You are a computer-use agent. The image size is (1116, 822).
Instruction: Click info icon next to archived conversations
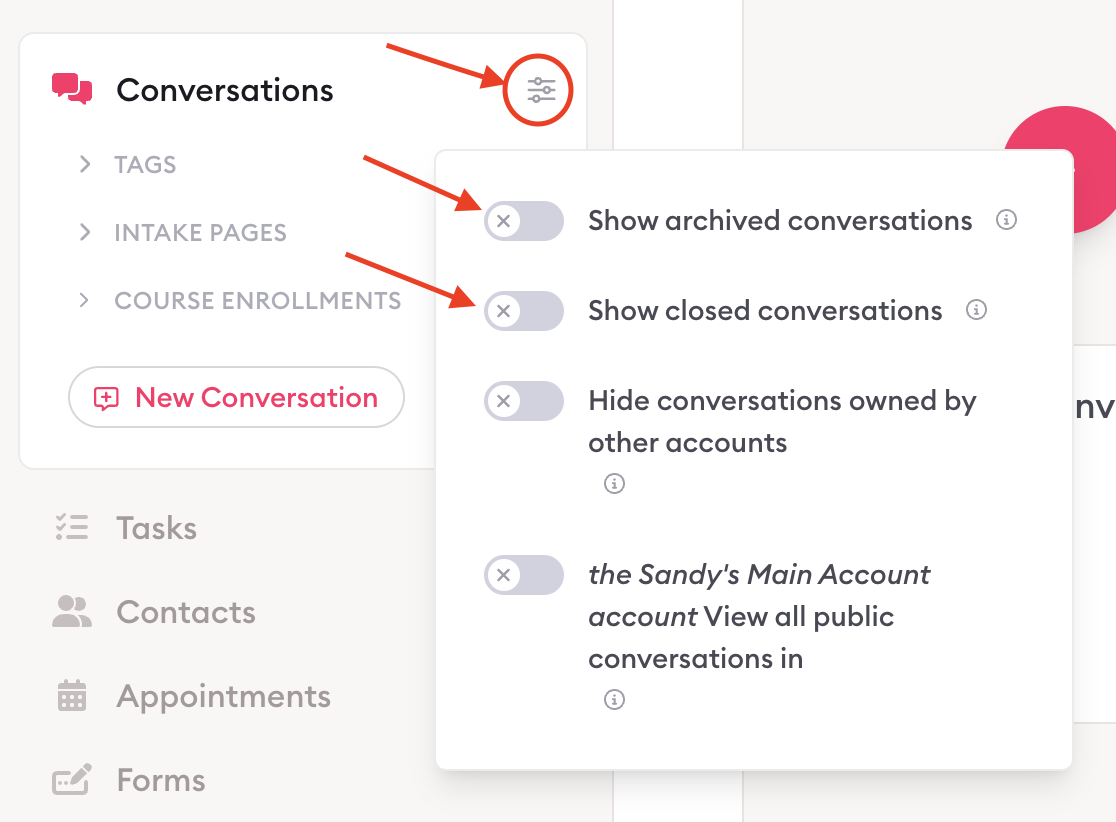tap(1007, 220)
